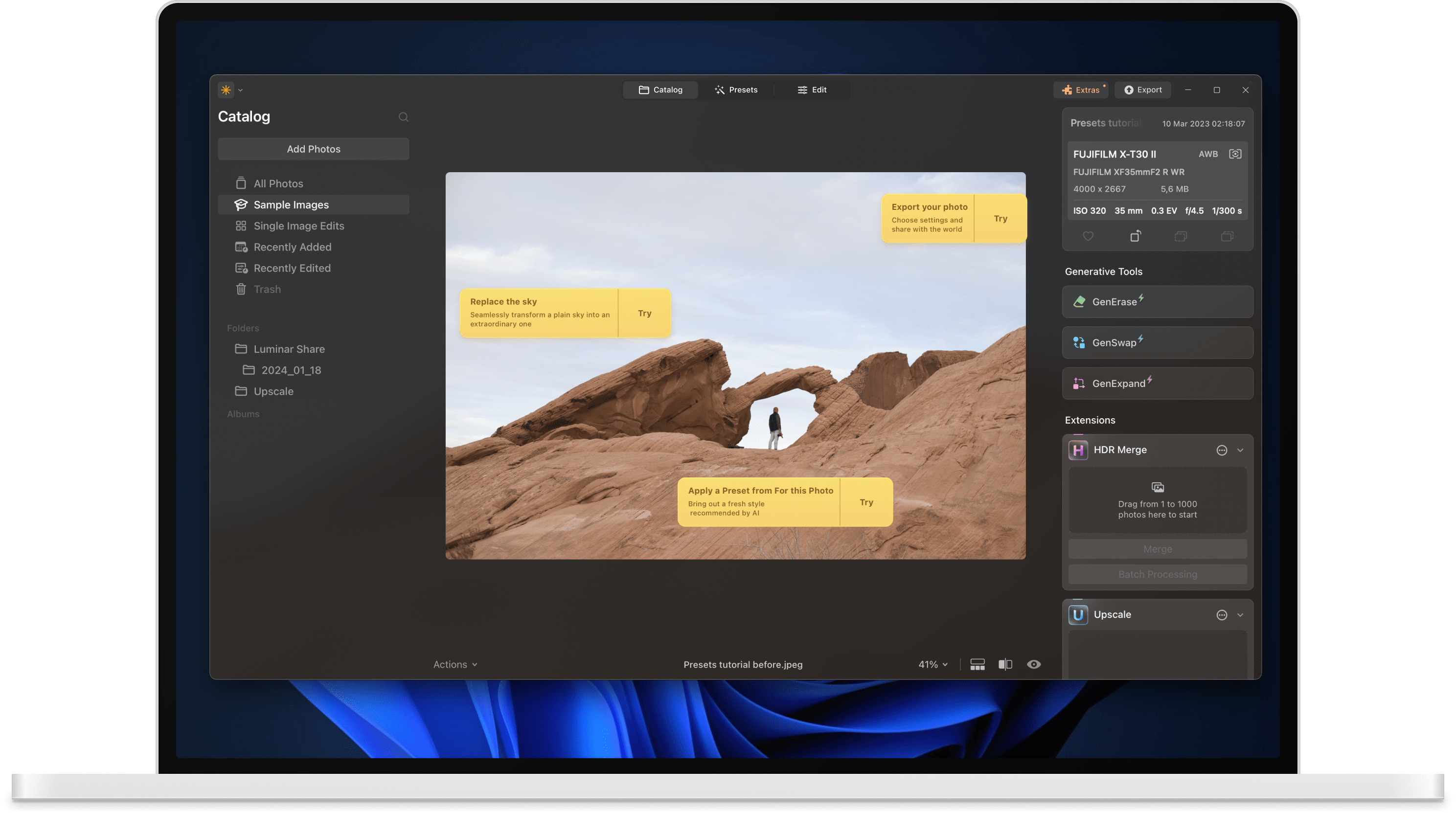The image size is (1456, 813).
Task: Switch to the Edit tab
Action: pyautogui.click(x=812, y=89)
